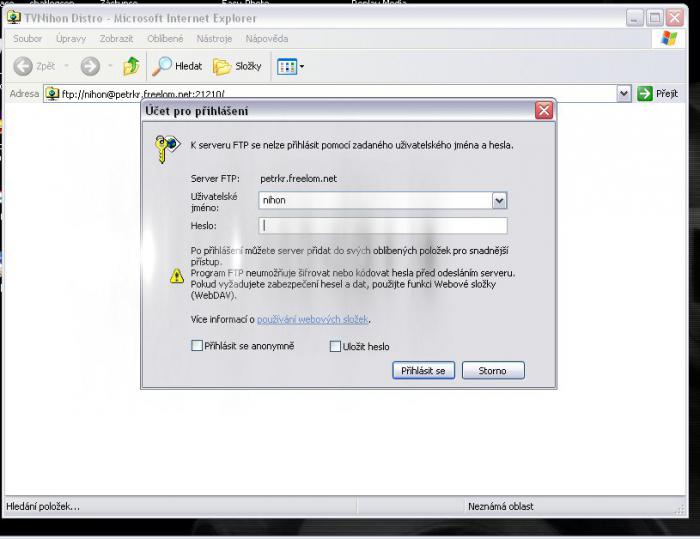This screenshot has width=700, height=539.
Task: Open the Zobrazit menu
Action: (116, 39)
